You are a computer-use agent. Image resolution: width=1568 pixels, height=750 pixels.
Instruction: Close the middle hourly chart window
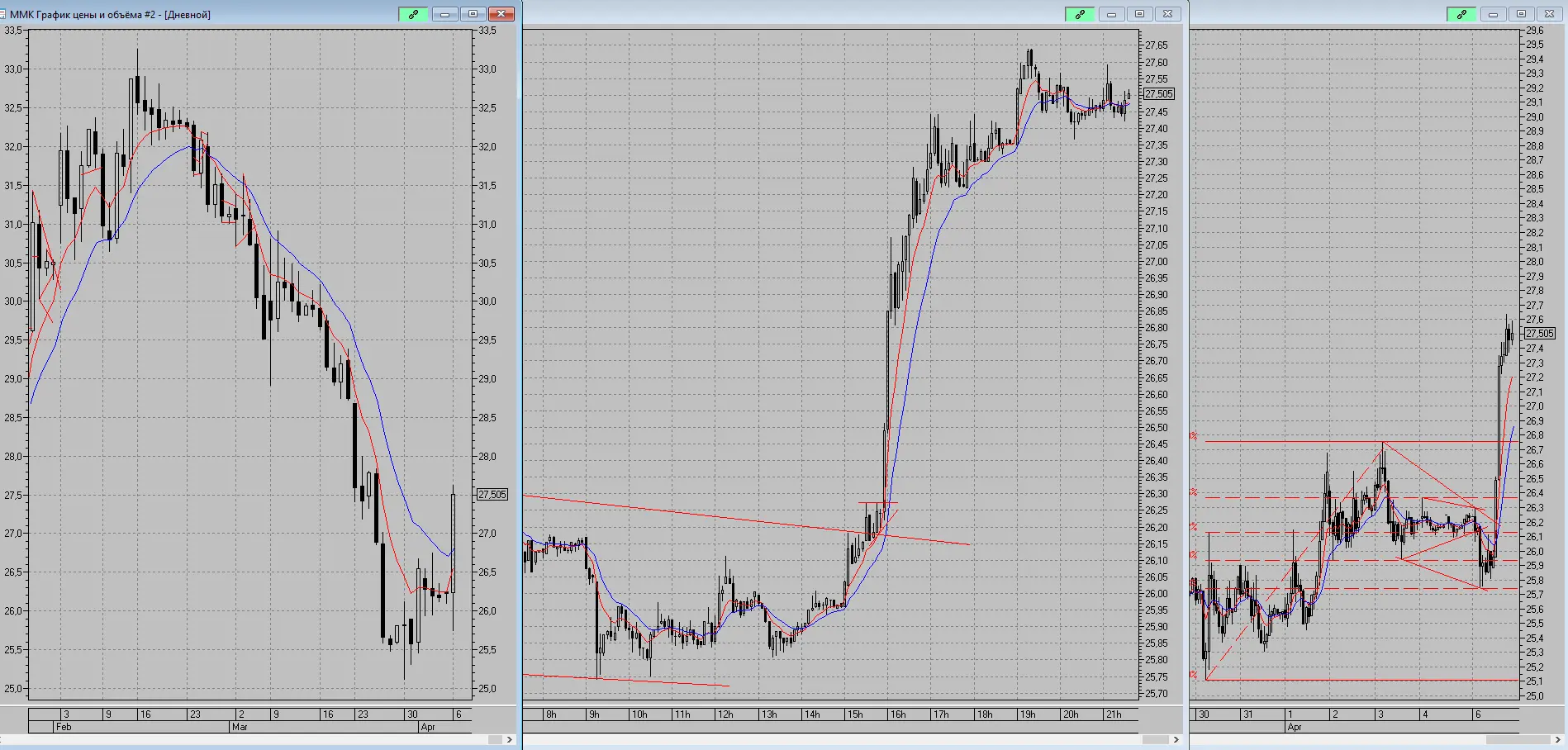pyautogui.click(x=1167, y=14)
